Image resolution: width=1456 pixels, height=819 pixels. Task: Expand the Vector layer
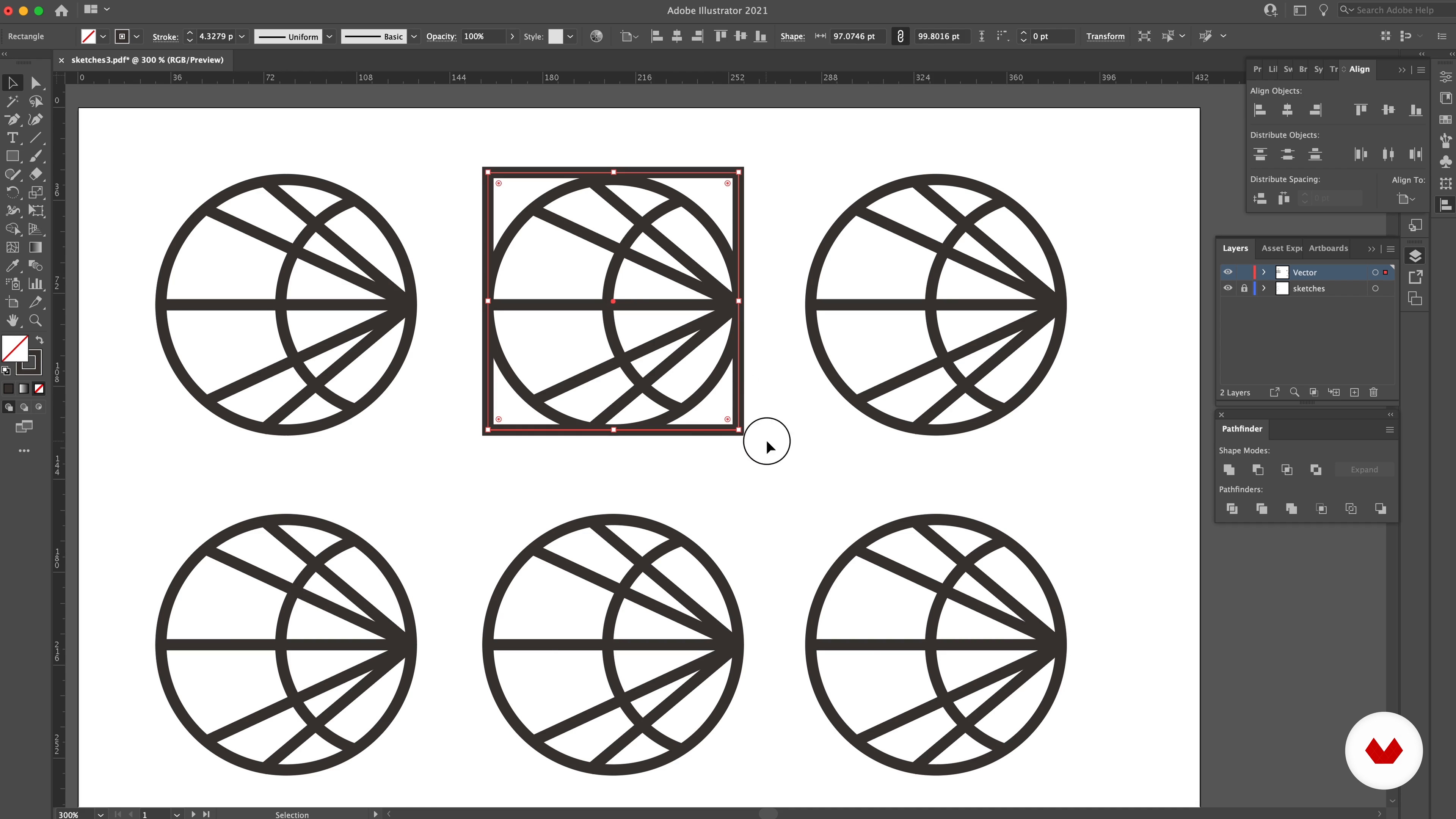coord(1264,273)
